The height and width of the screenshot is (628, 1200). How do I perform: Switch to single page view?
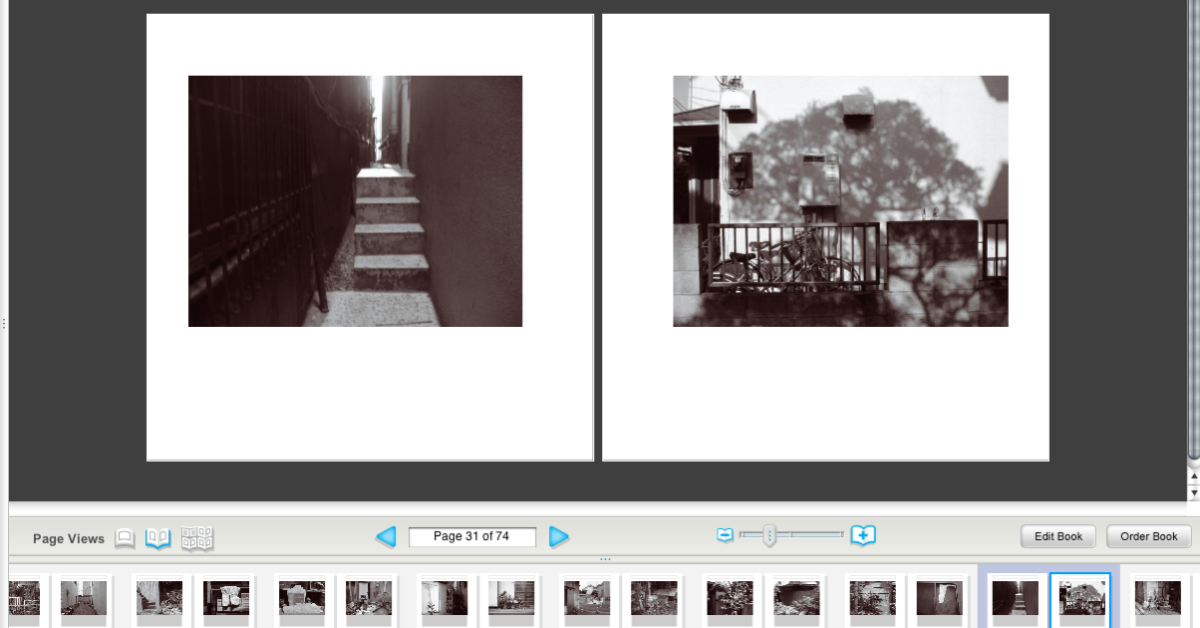coord(125,538)
